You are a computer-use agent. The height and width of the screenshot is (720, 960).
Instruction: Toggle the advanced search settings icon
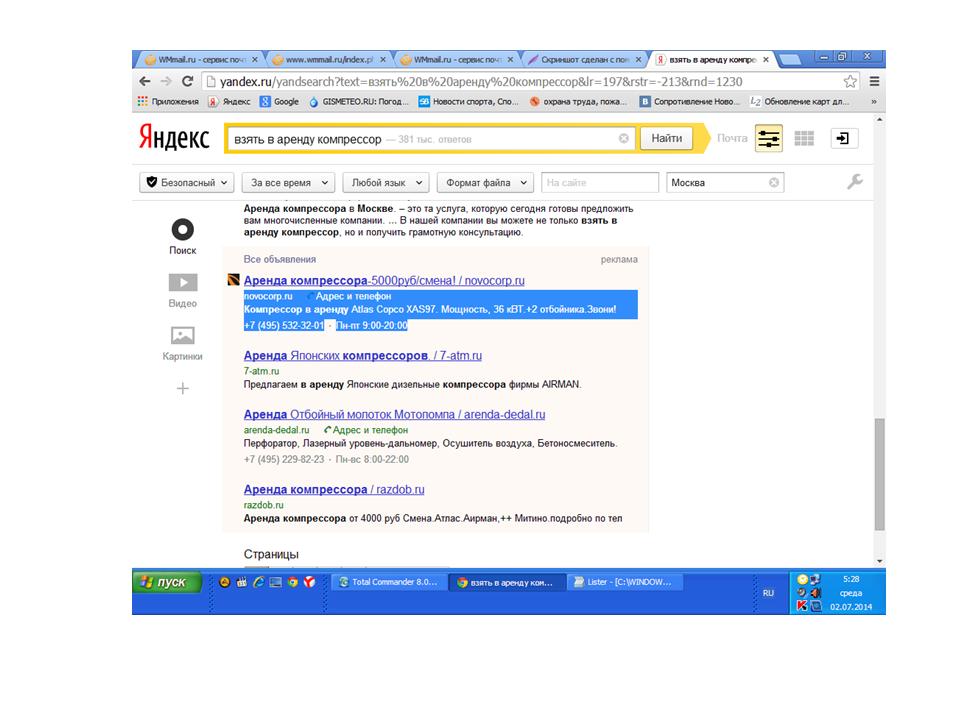[768, 138]
